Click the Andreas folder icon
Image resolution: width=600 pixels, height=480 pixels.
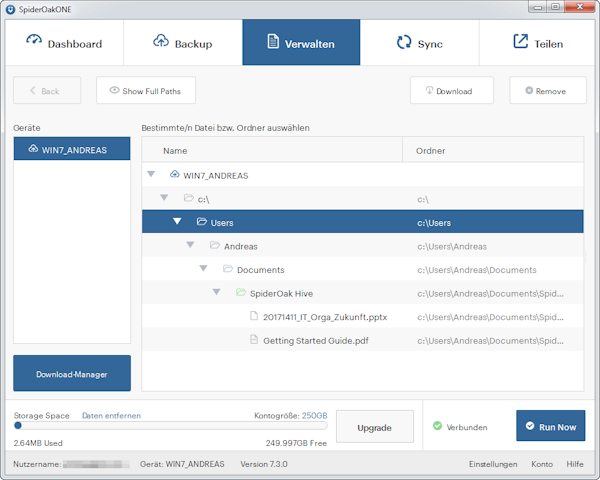[x=215, y=245]
